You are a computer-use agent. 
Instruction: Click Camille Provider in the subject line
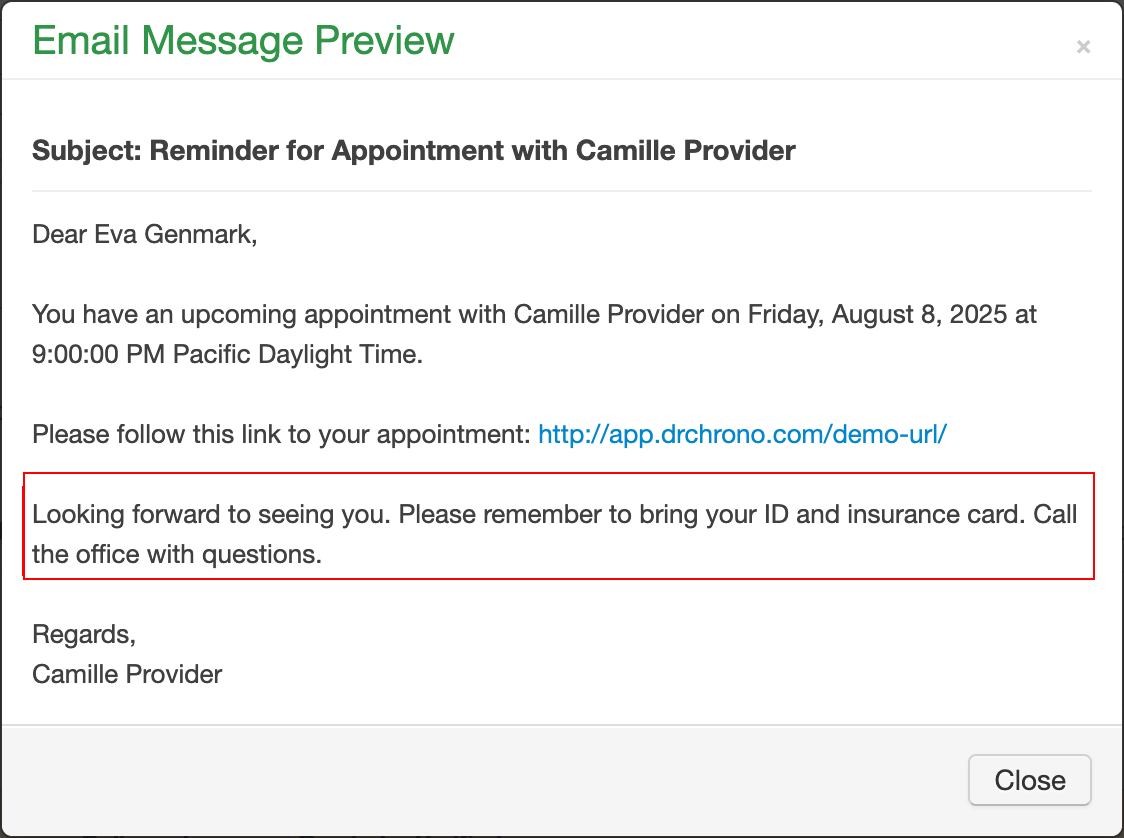point(685,151)
